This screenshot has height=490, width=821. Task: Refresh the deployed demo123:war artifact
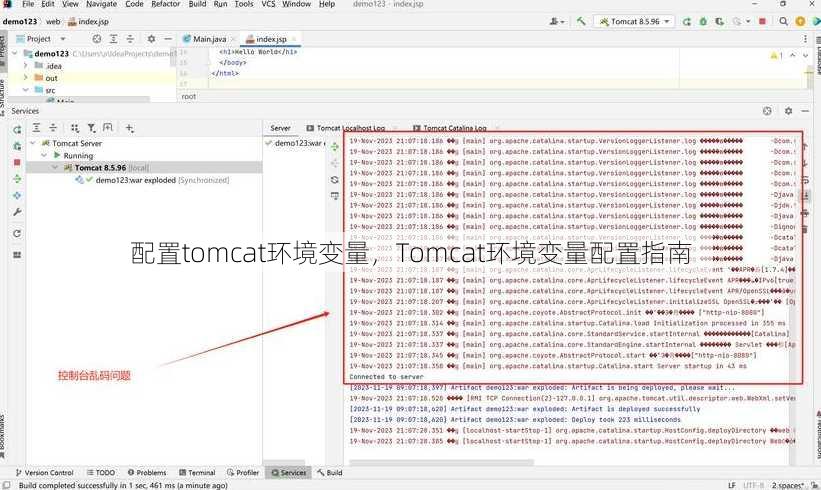(335, 180)
